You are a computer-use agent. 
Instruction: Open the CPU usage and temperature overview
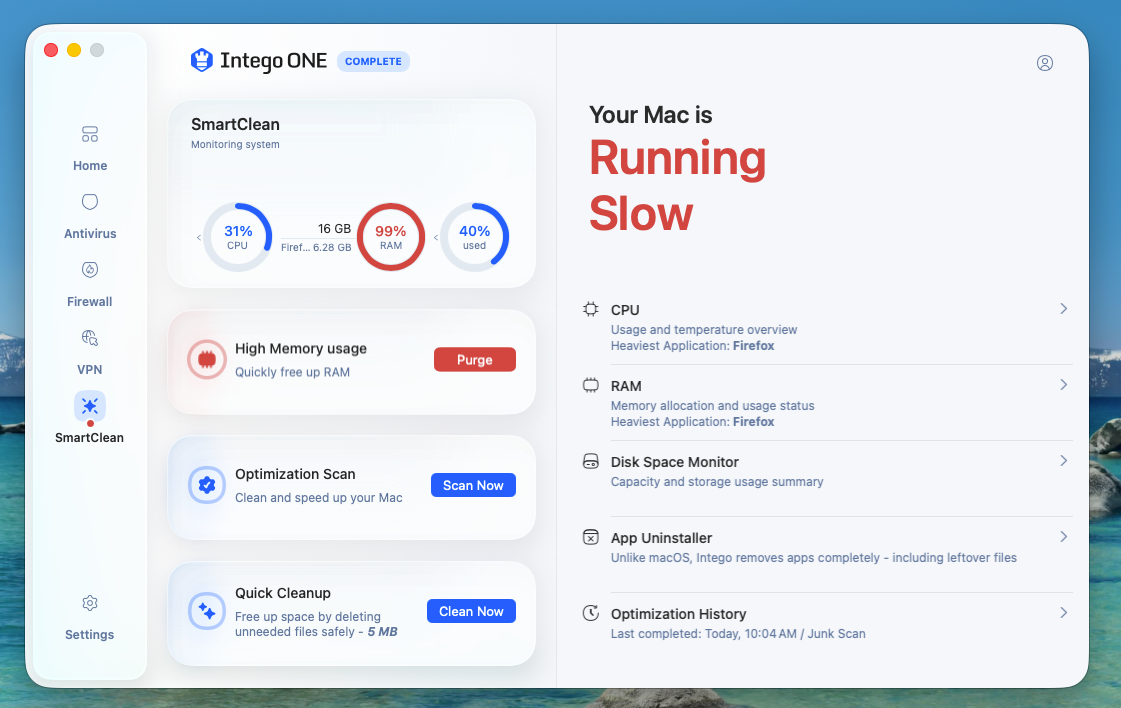coord(703,330)
